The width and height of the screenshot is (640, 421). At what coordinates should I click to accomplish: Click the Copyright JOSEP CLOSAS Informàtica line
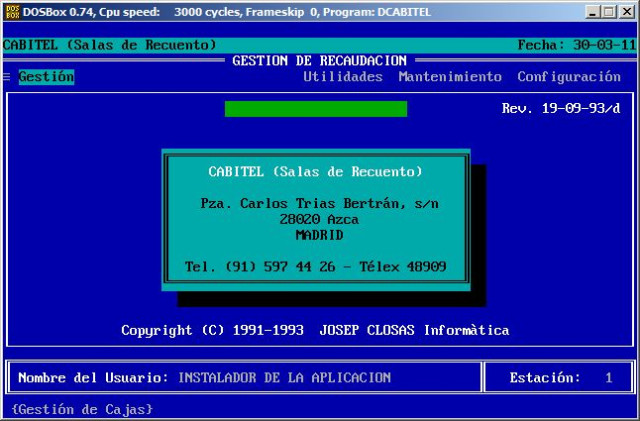(x=315, y=330)
